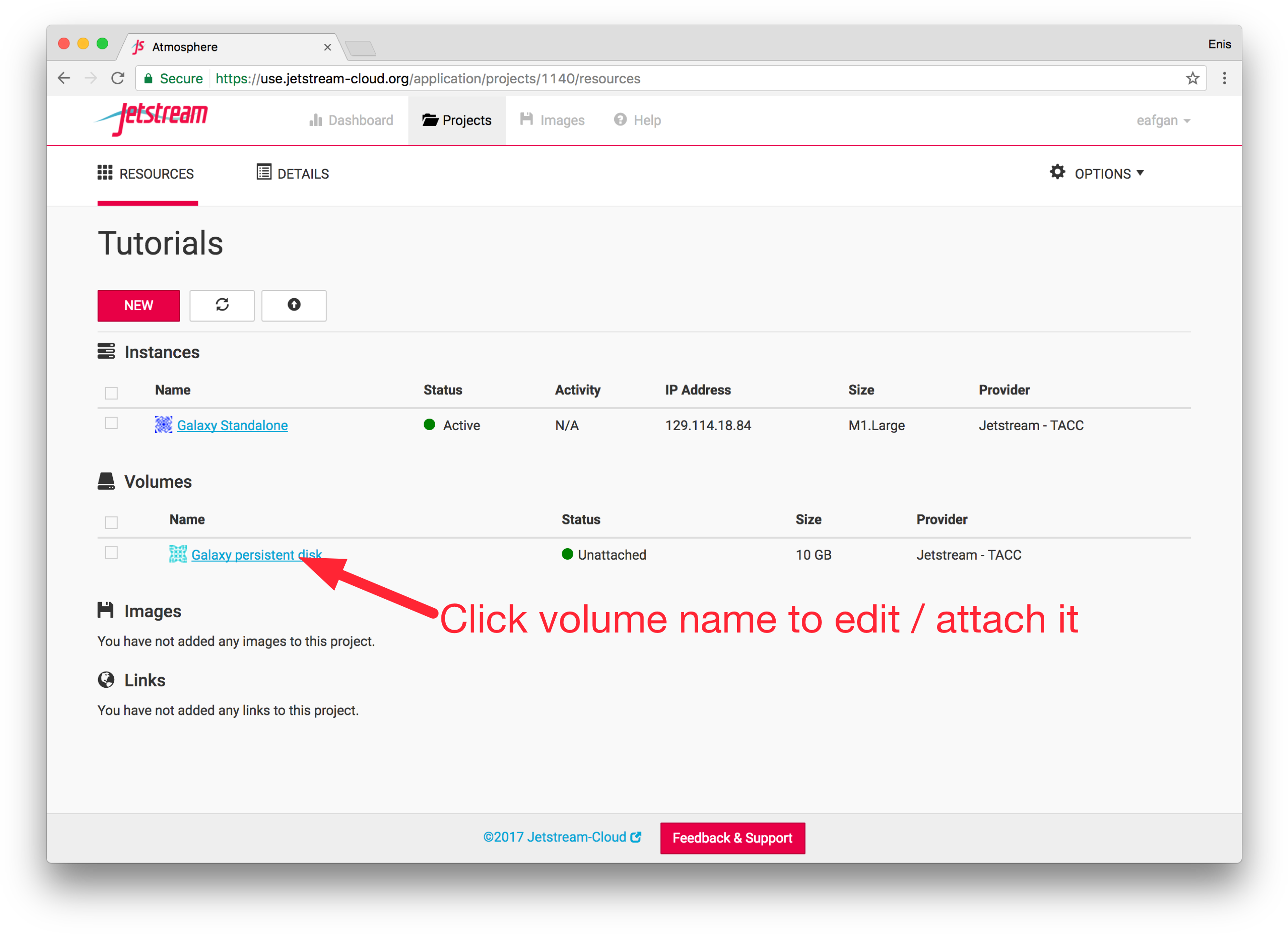Click the IP address 129.114.18.84
This screenshot has height=934, width=1288.
tap(708, 425)
